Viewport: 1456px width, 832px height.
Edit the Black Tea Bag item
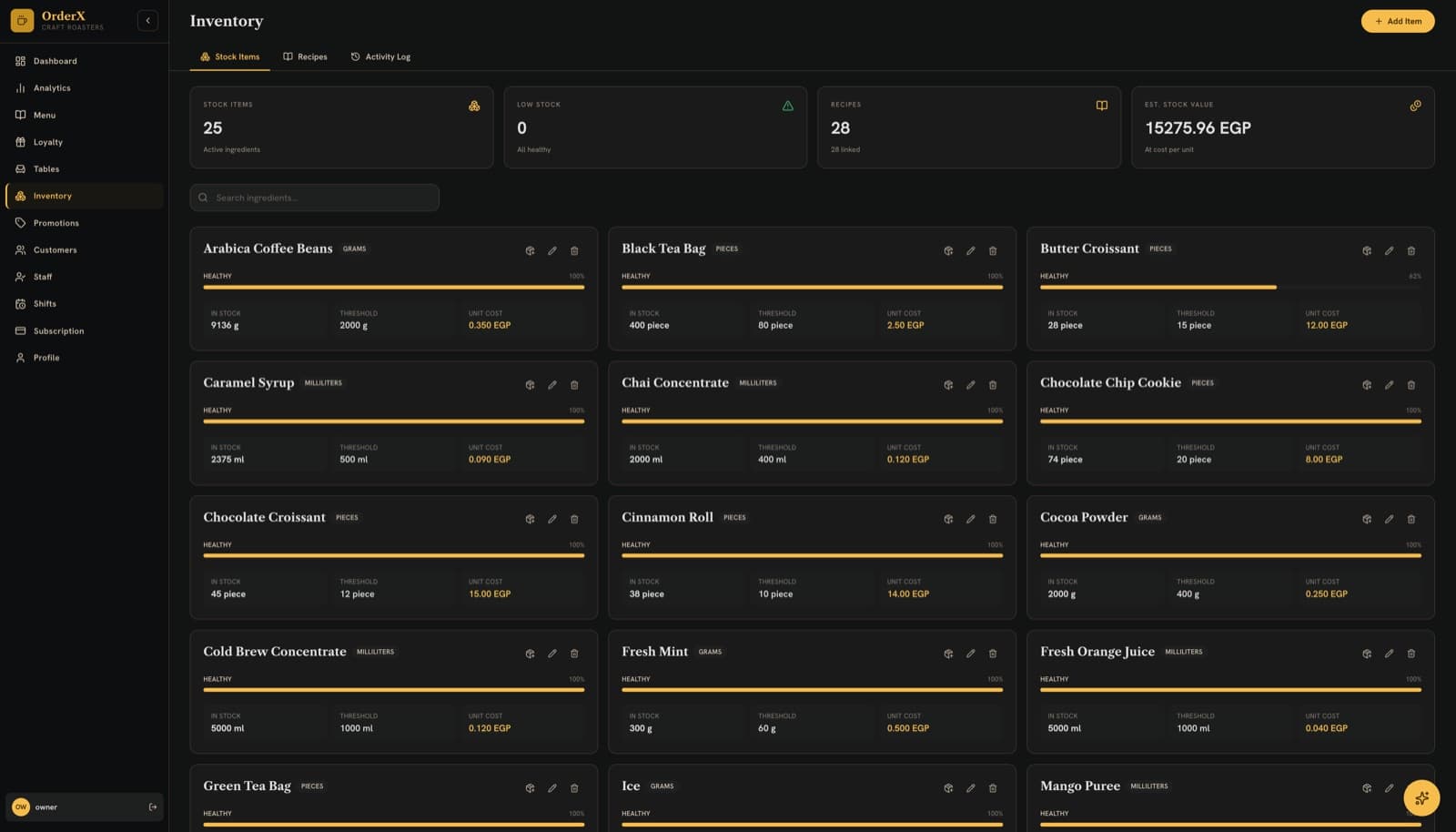(x=971, y=250)
